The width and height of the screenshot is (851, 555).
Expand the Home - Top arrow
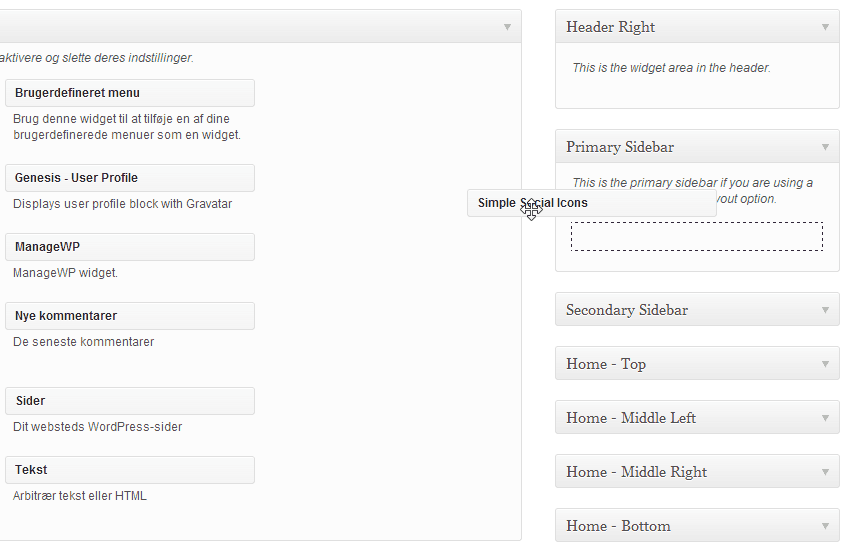click(825, 364)
